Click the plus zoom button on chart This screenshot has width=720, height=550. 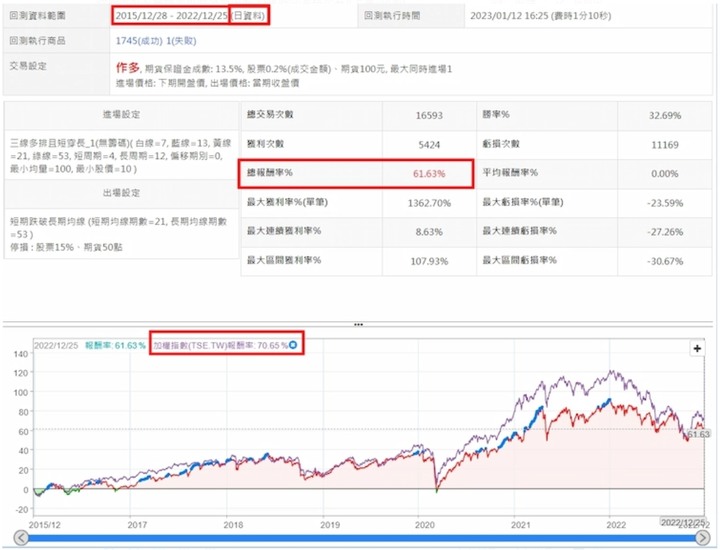[697, 348]
